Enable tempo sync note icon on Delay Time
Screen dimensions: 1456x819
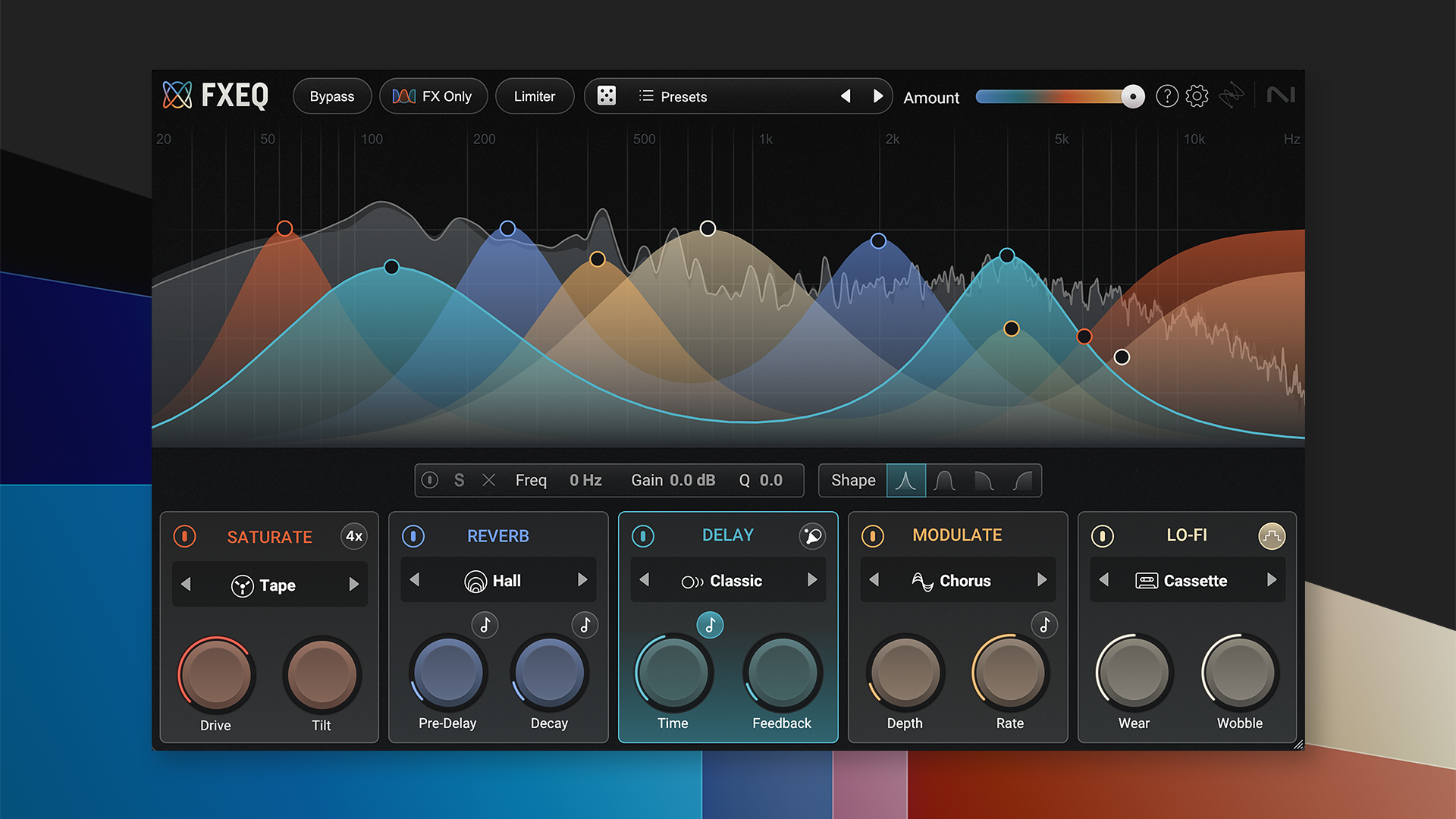click(710, 625)
